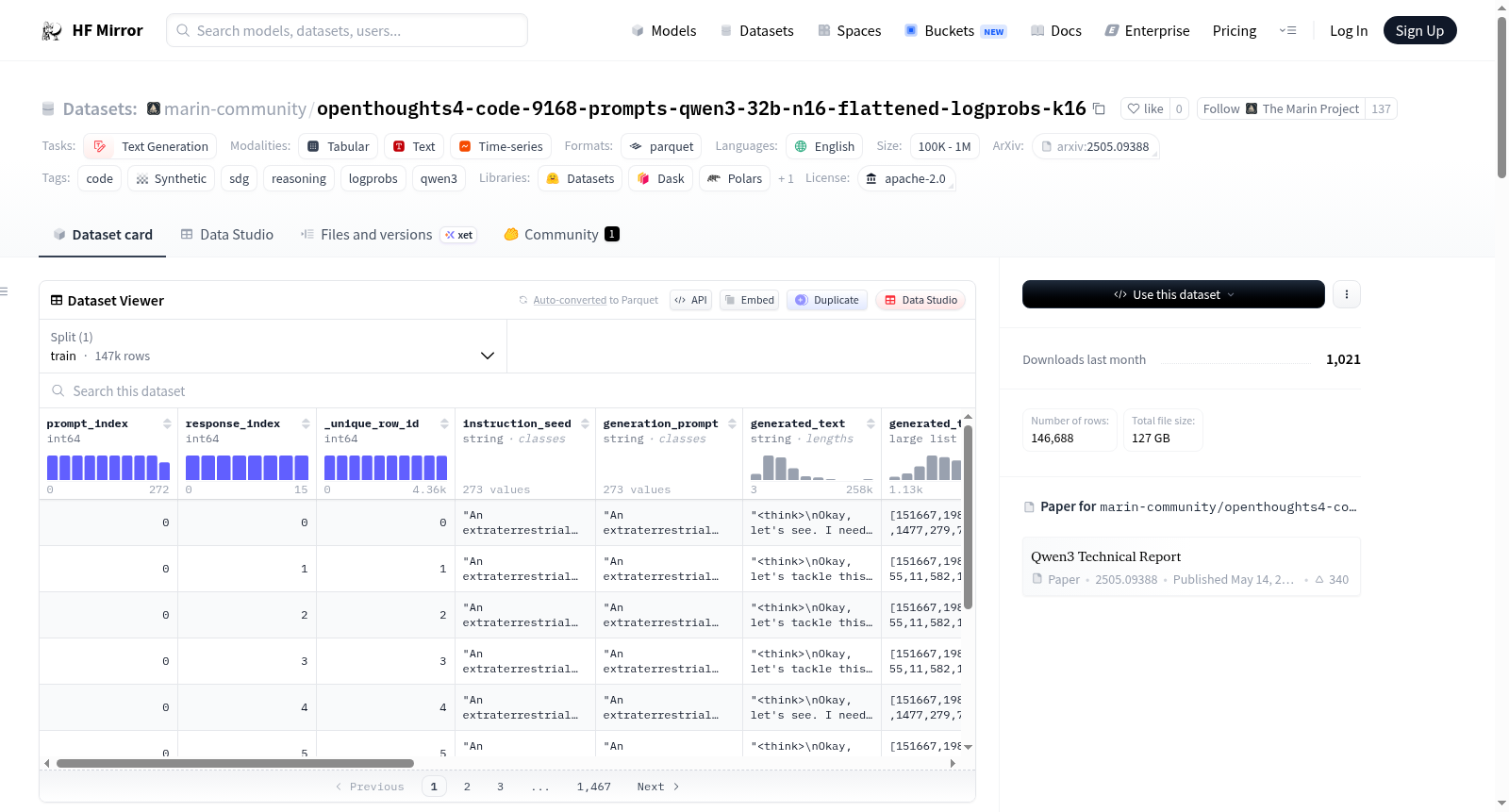Filter by Text Generation task tag
The height and width of the screenshot is (812, 1509).
pyautogui.click(x=150, y=146)
